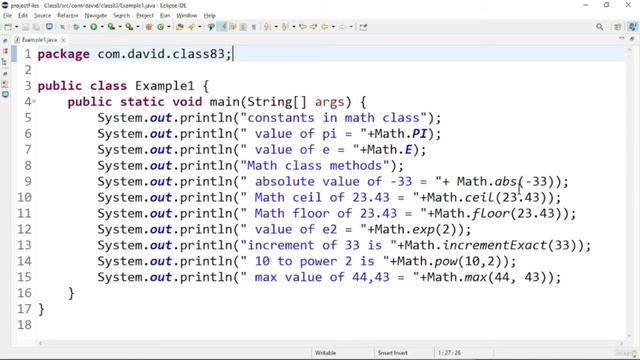Toggle Mark Occurrences
The image size is (640, 360).
click(222, 27)
